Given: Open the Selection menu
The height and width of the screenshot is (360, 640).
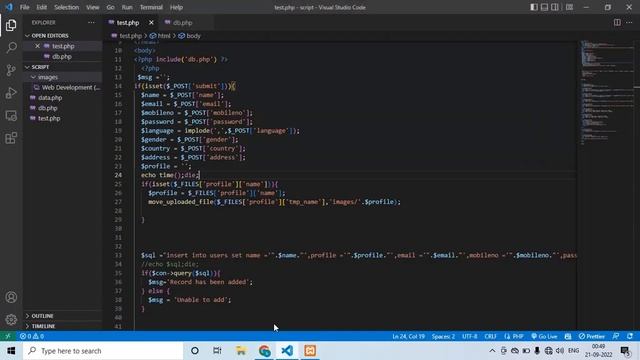Looking at the screenshot, I should coord(67,7).
